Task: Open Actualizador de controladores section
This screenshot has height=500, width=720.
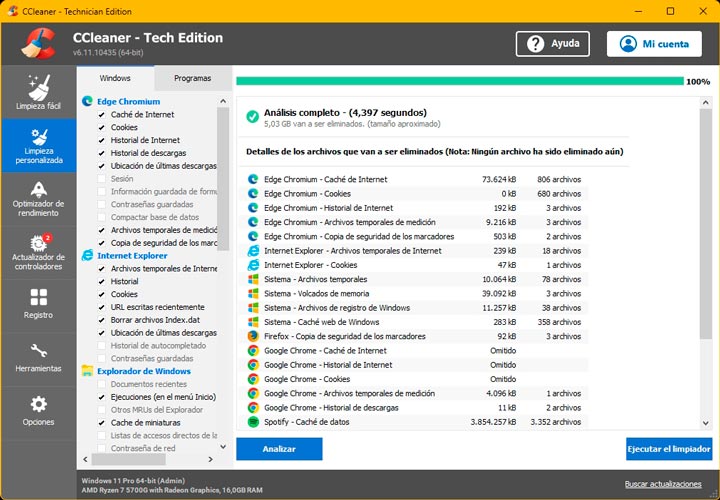Action: click(x=38, y=253)
